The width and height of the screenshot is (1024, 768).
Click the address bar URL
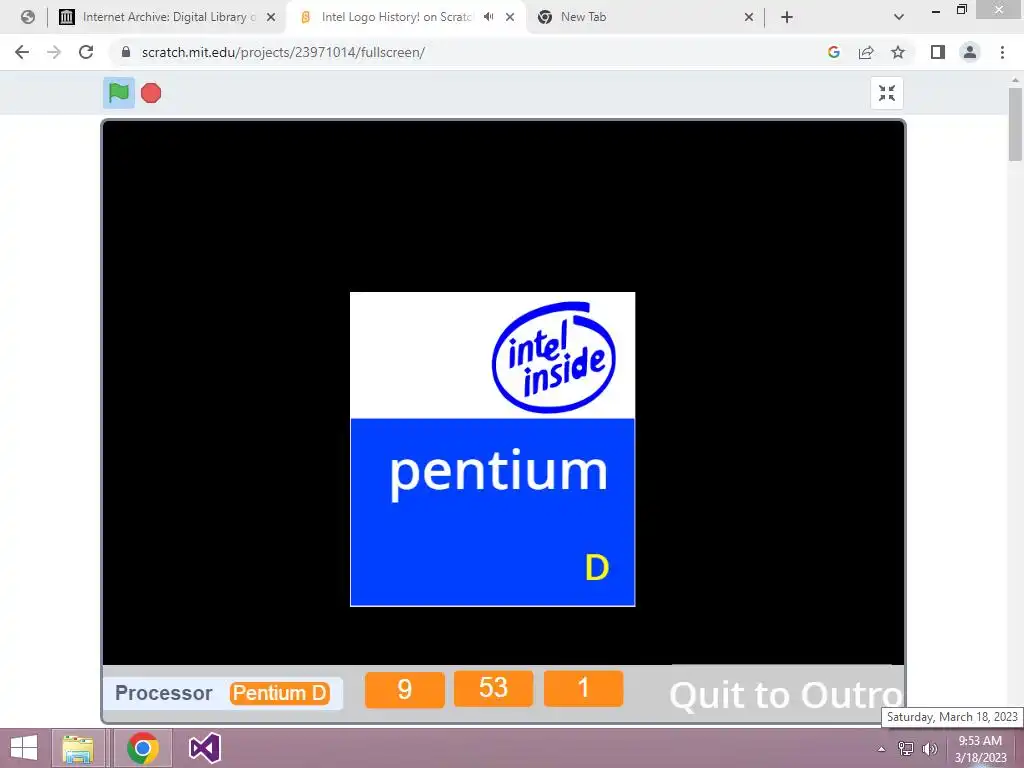click(283, 52)
